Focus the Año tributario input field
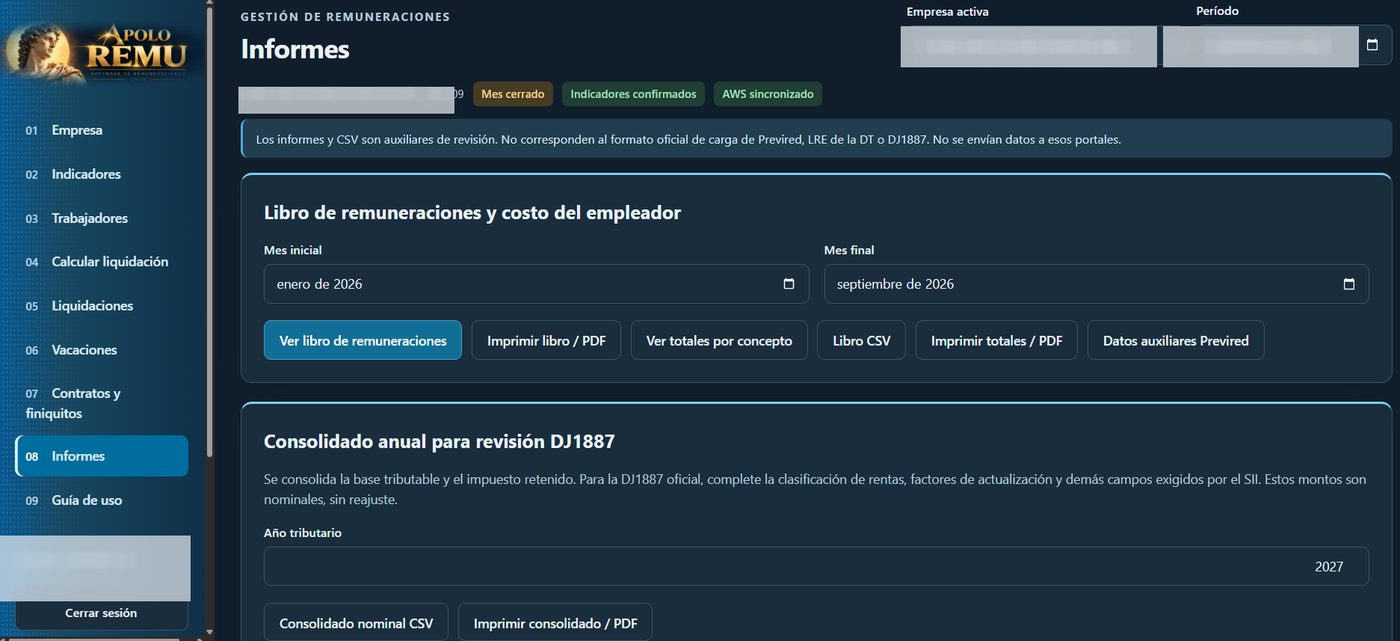The height and width of the screenshot is (641, 1400). (816, 566)
